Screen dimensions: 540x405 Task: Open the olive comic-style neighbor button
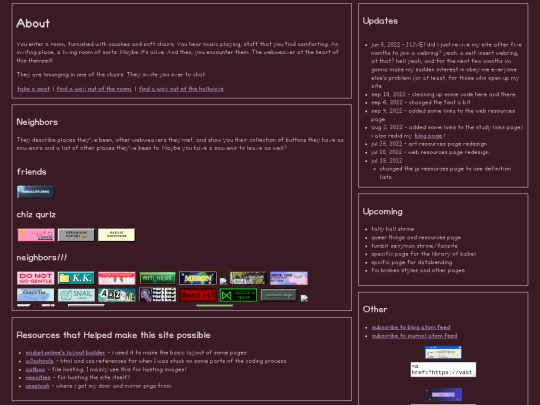coord(248,278)
